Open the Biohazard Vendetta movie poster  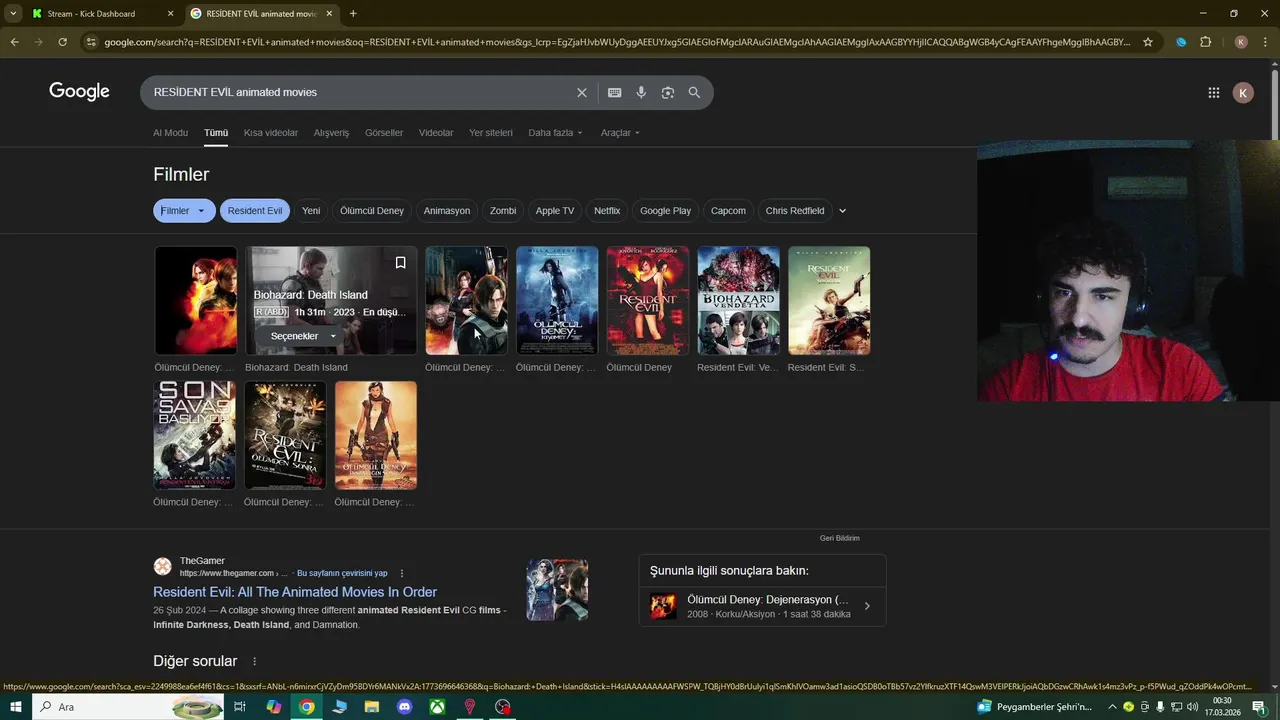coord(738,301)
